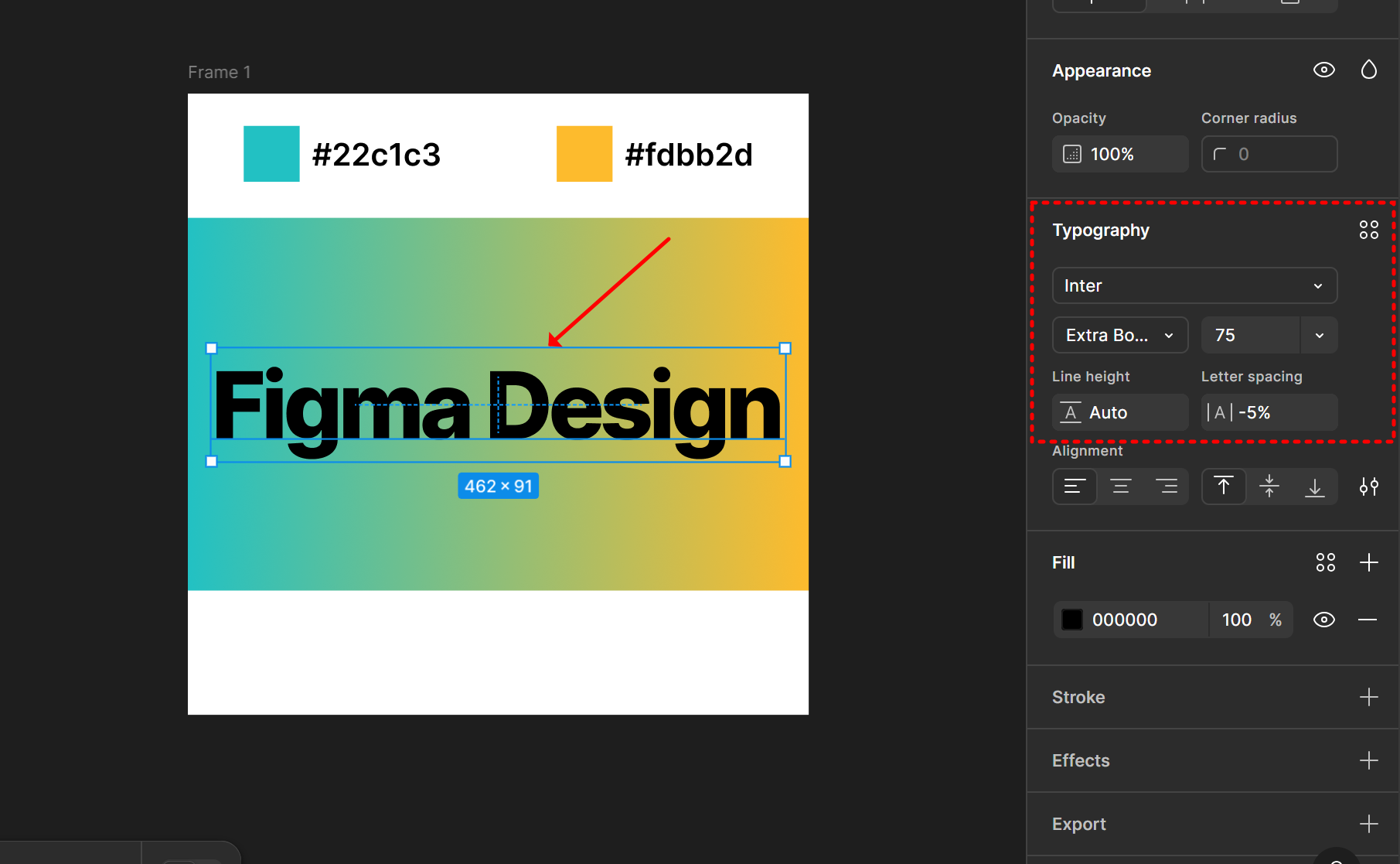The width and height of the screenshot is (1400, 864).
Task: Align text right
Action: click(1166, 487)
